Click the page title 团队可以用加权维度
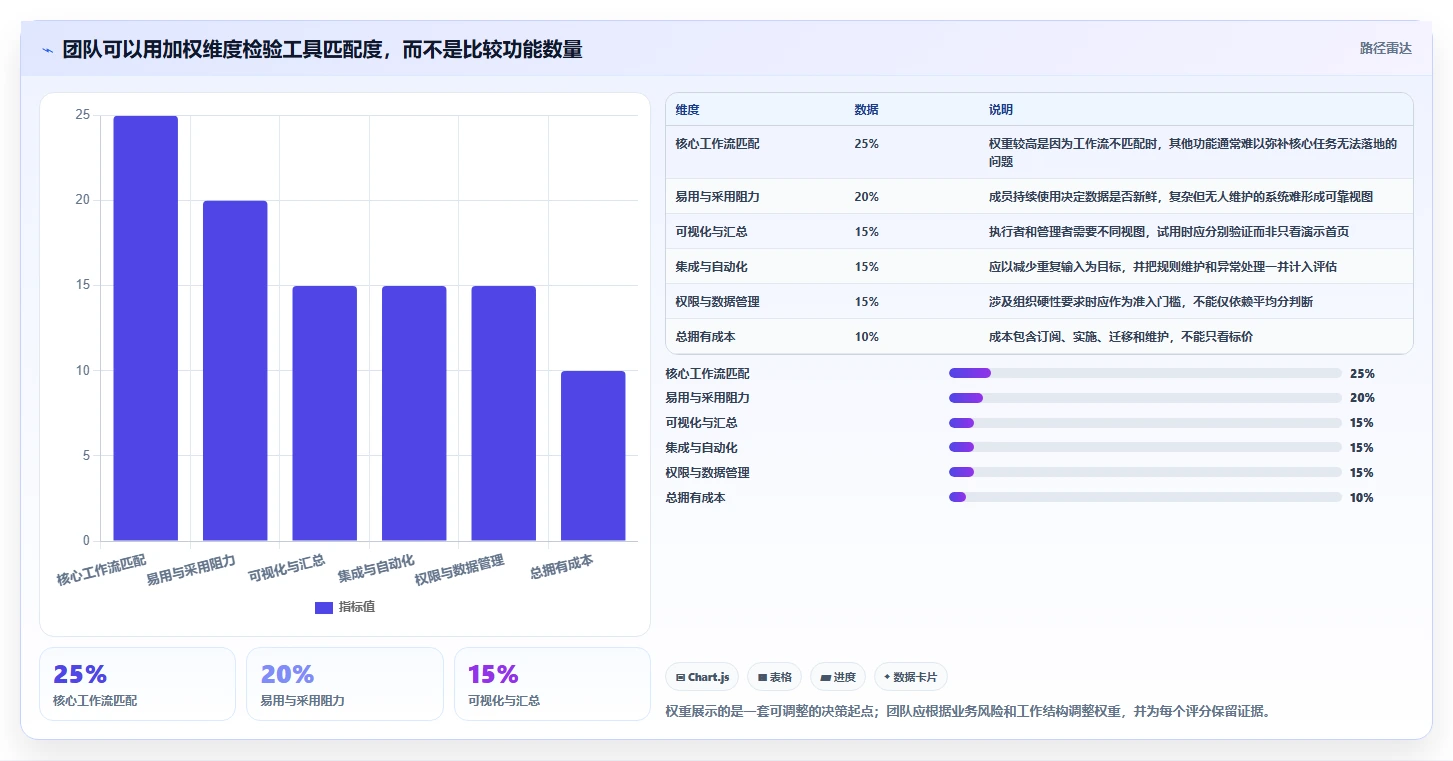The image size is (1453, 761). (x=322, y=50)
